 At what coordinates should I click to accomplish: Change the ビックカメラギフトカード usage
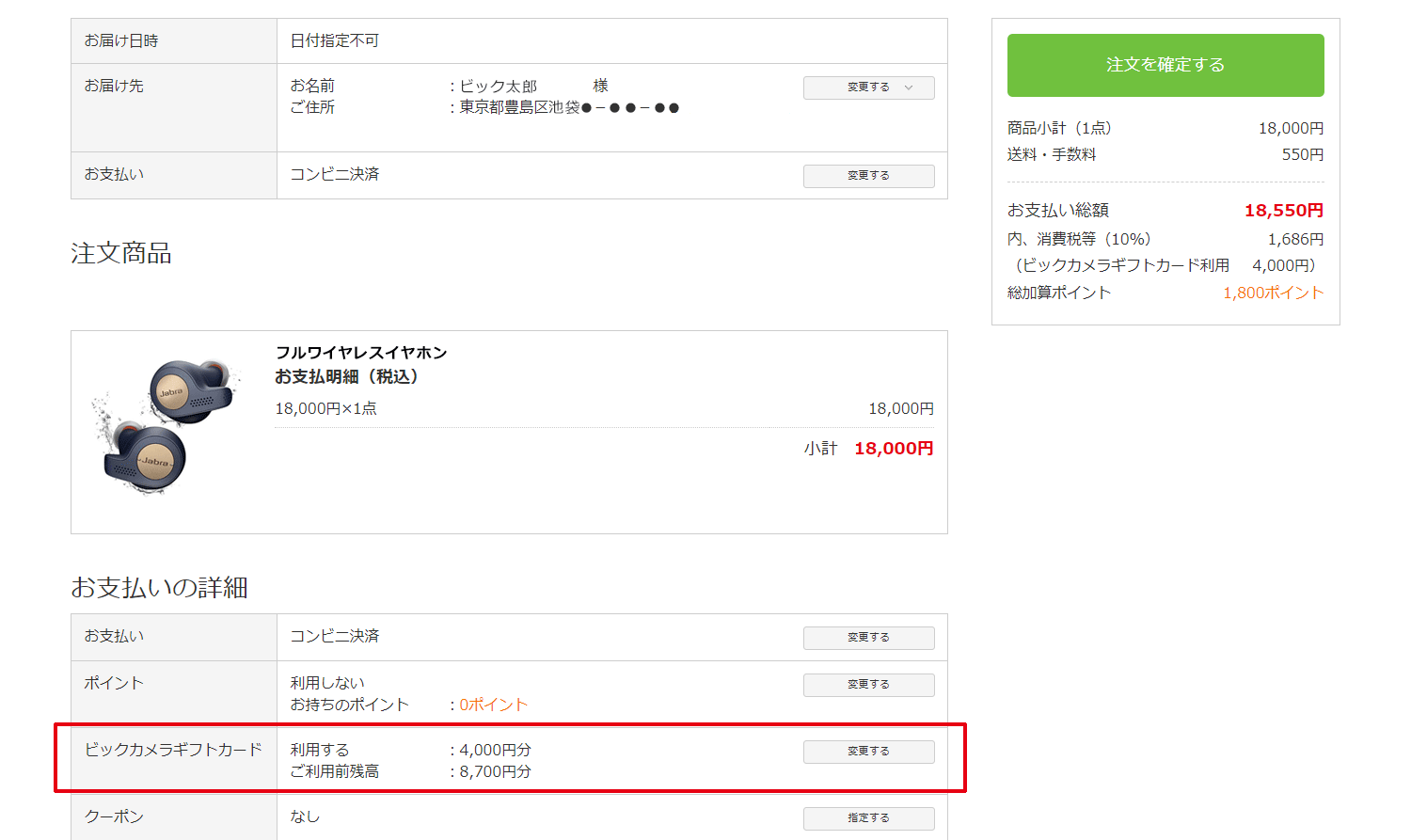pos(868,752)
